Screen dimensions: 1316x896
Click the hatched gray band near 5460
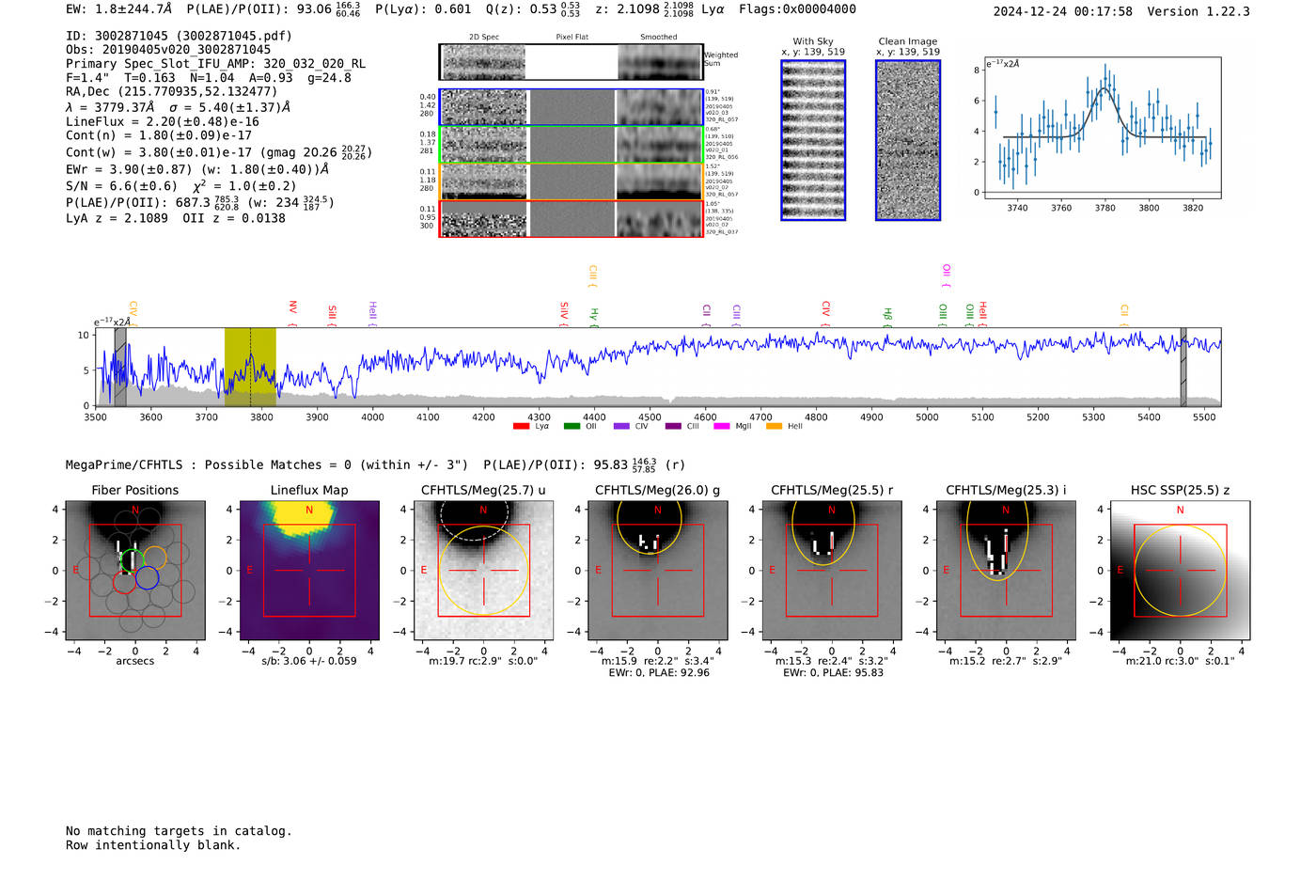[1183, 367]
